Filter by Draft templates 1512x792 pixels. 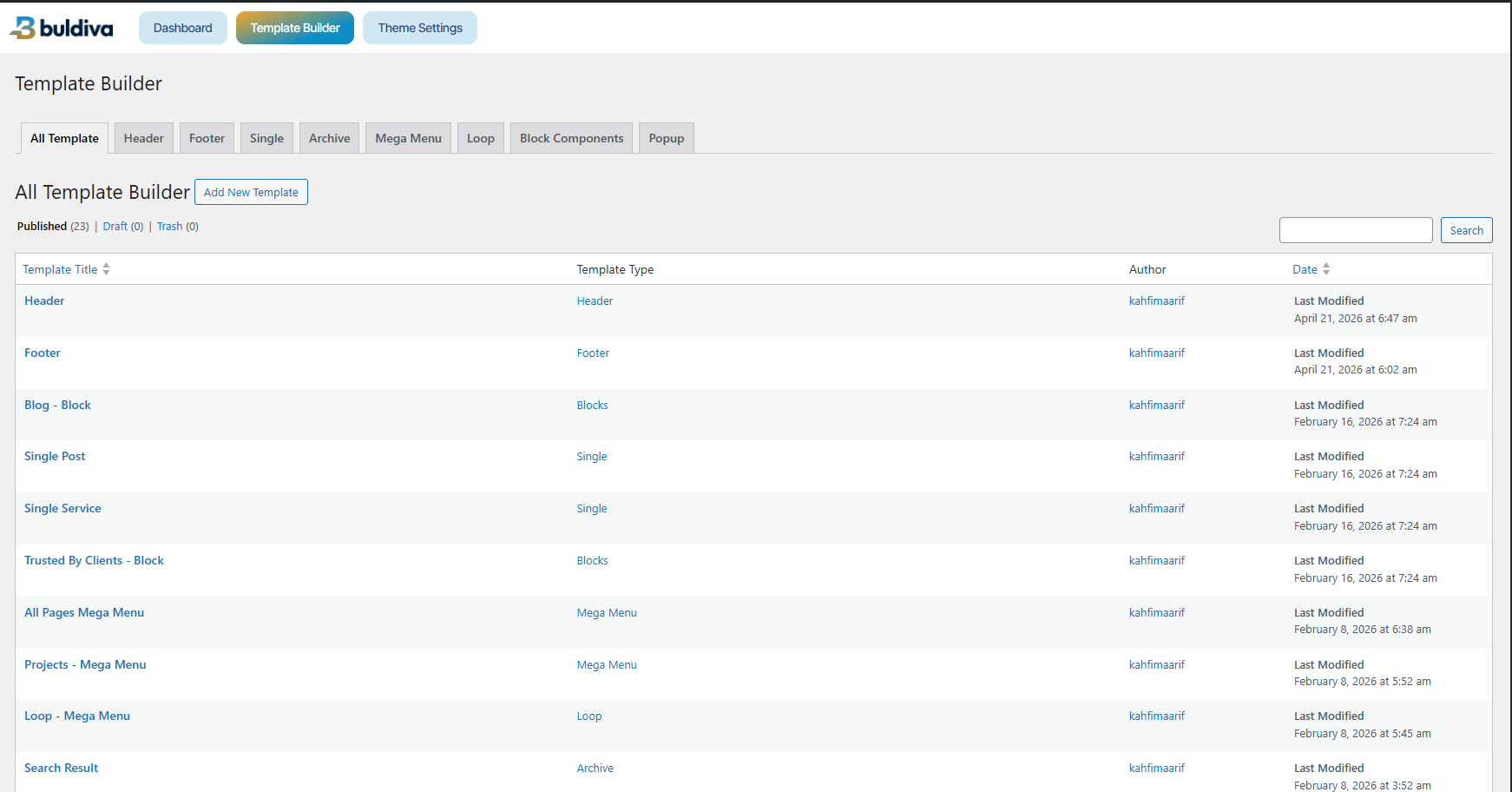(x=115, y=226)
